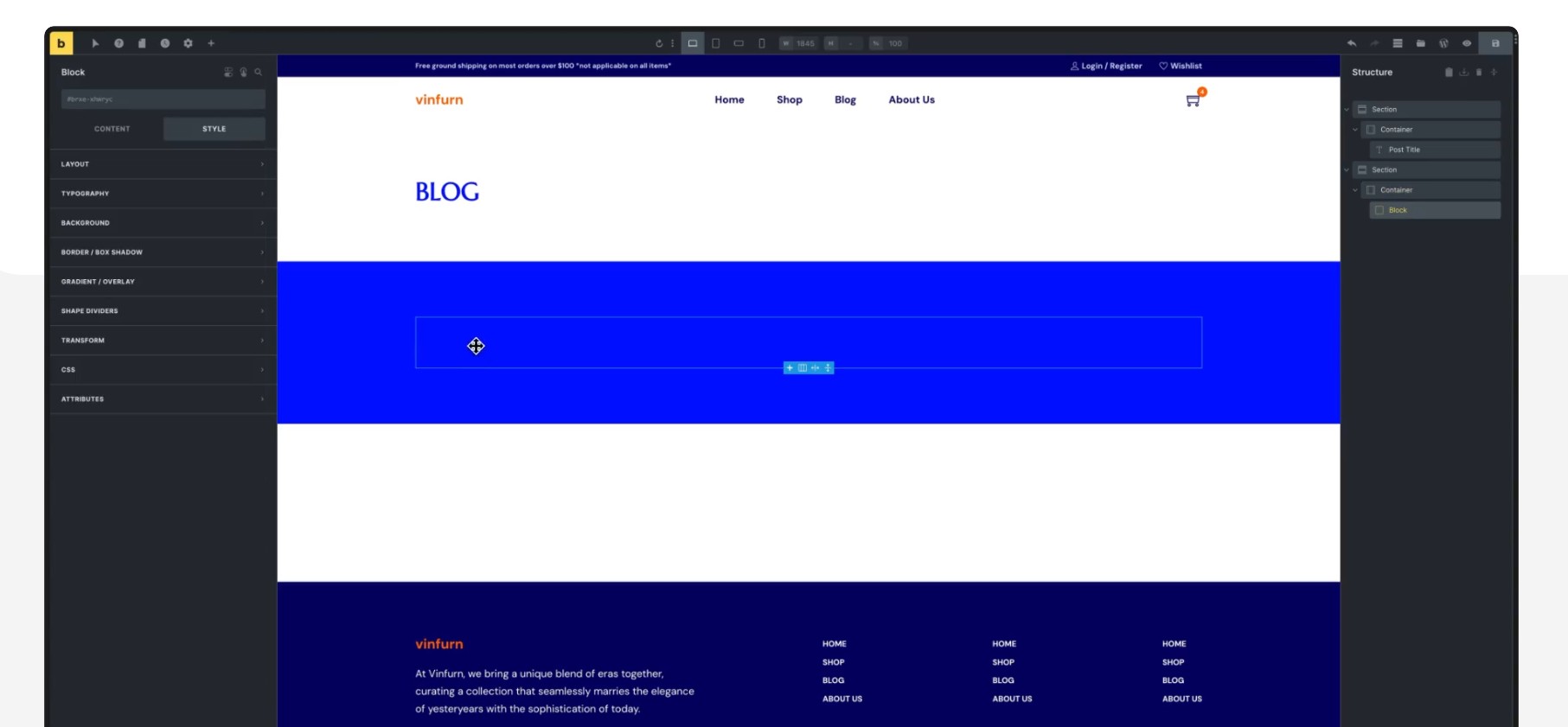Click the vinfurn logo in header
Viewport: 1568px width, 727px height.
pos(439,99)
